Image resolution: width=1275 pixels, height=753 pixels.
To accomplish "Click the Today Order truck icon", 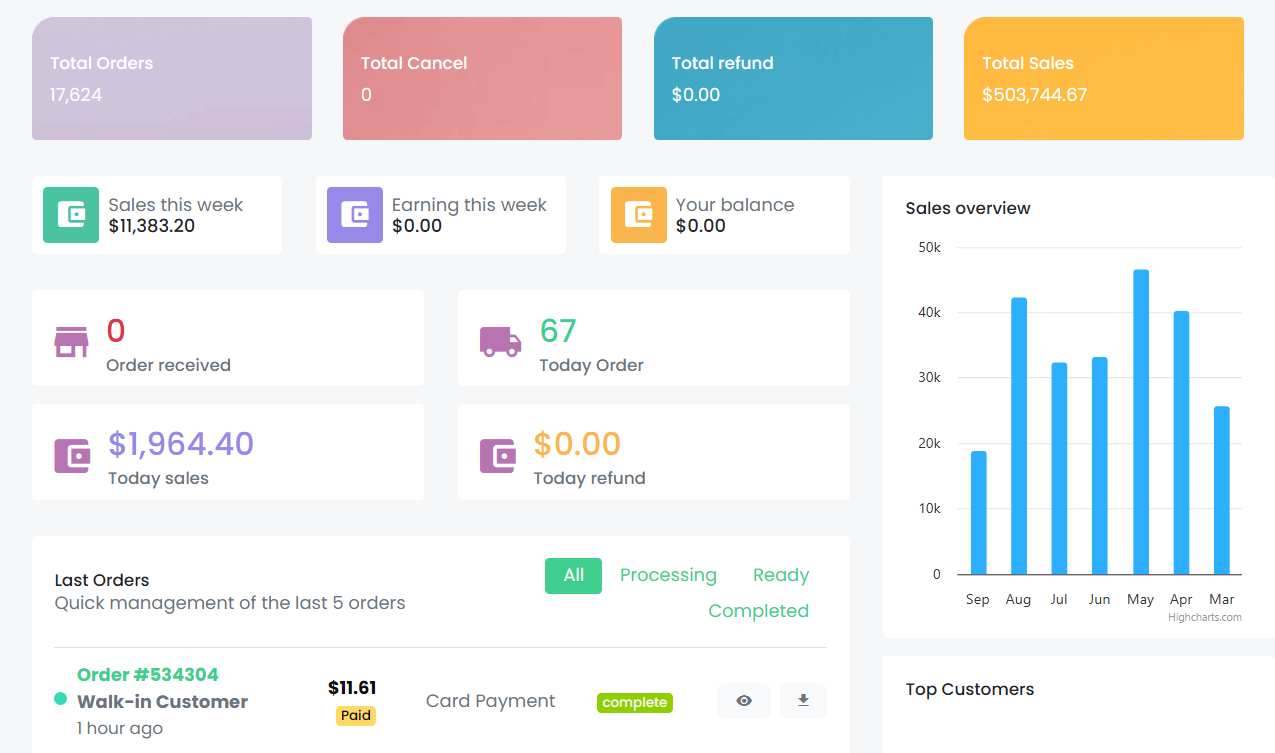I will tap(500, 341).
